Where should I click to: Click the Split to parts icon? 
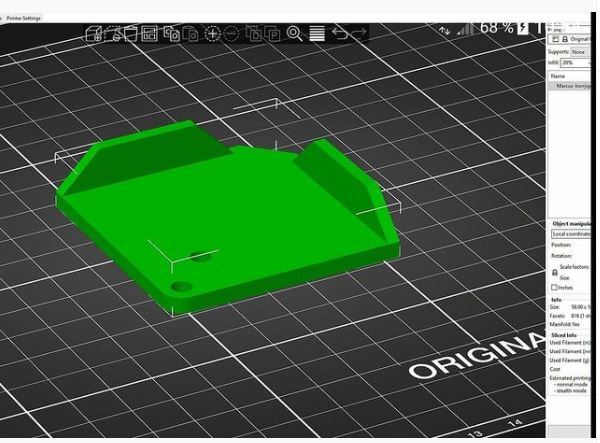[x=272, y=34]
